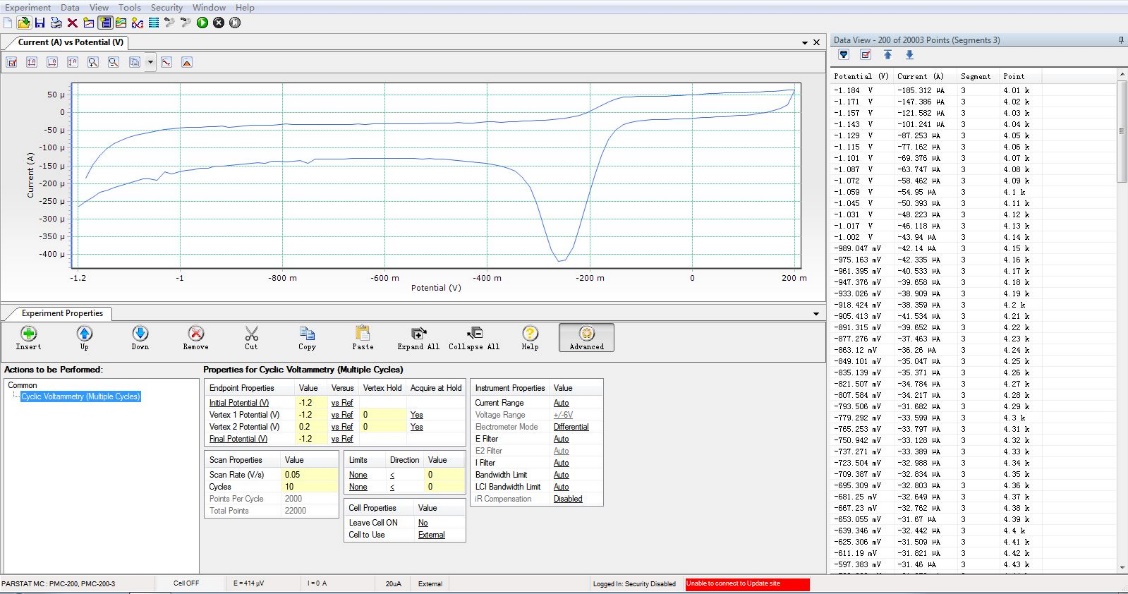This screenshot has width=1128, height=594.
Task: Click the filter icon in Data View
Action: [843, 54]
